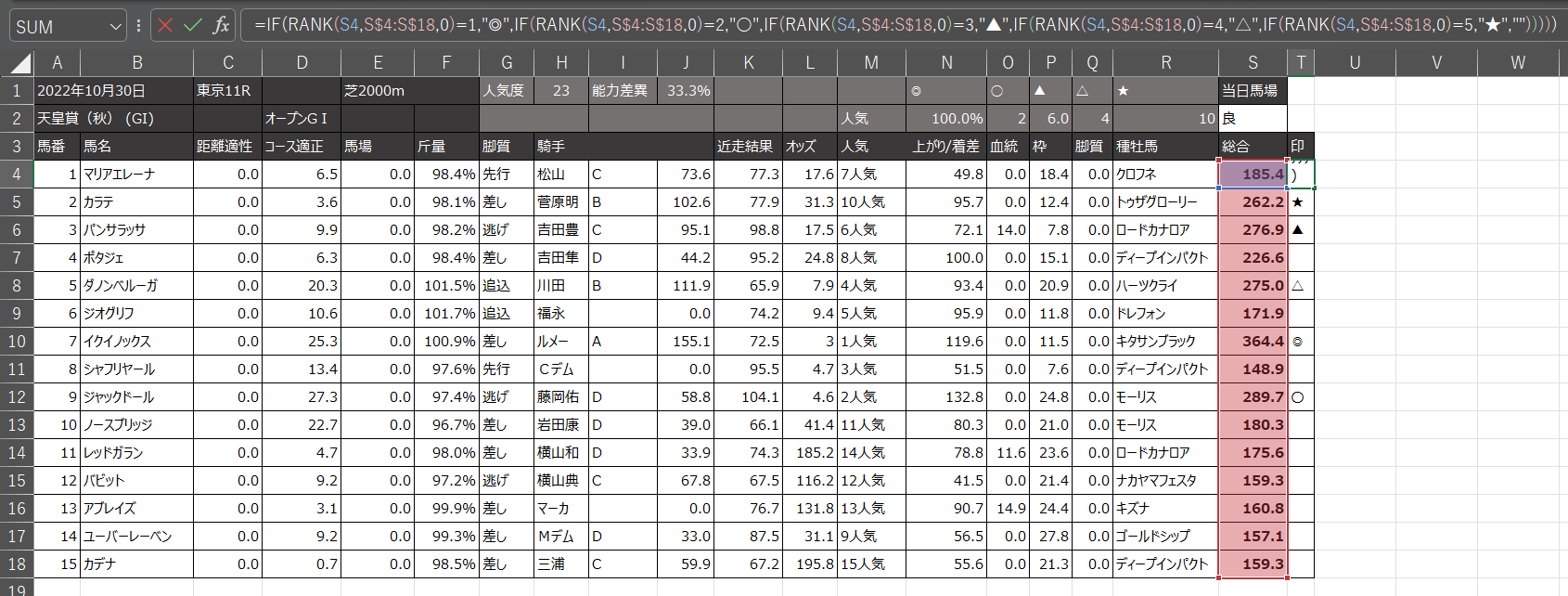
Task: Select the column A header
Action: 57,63
